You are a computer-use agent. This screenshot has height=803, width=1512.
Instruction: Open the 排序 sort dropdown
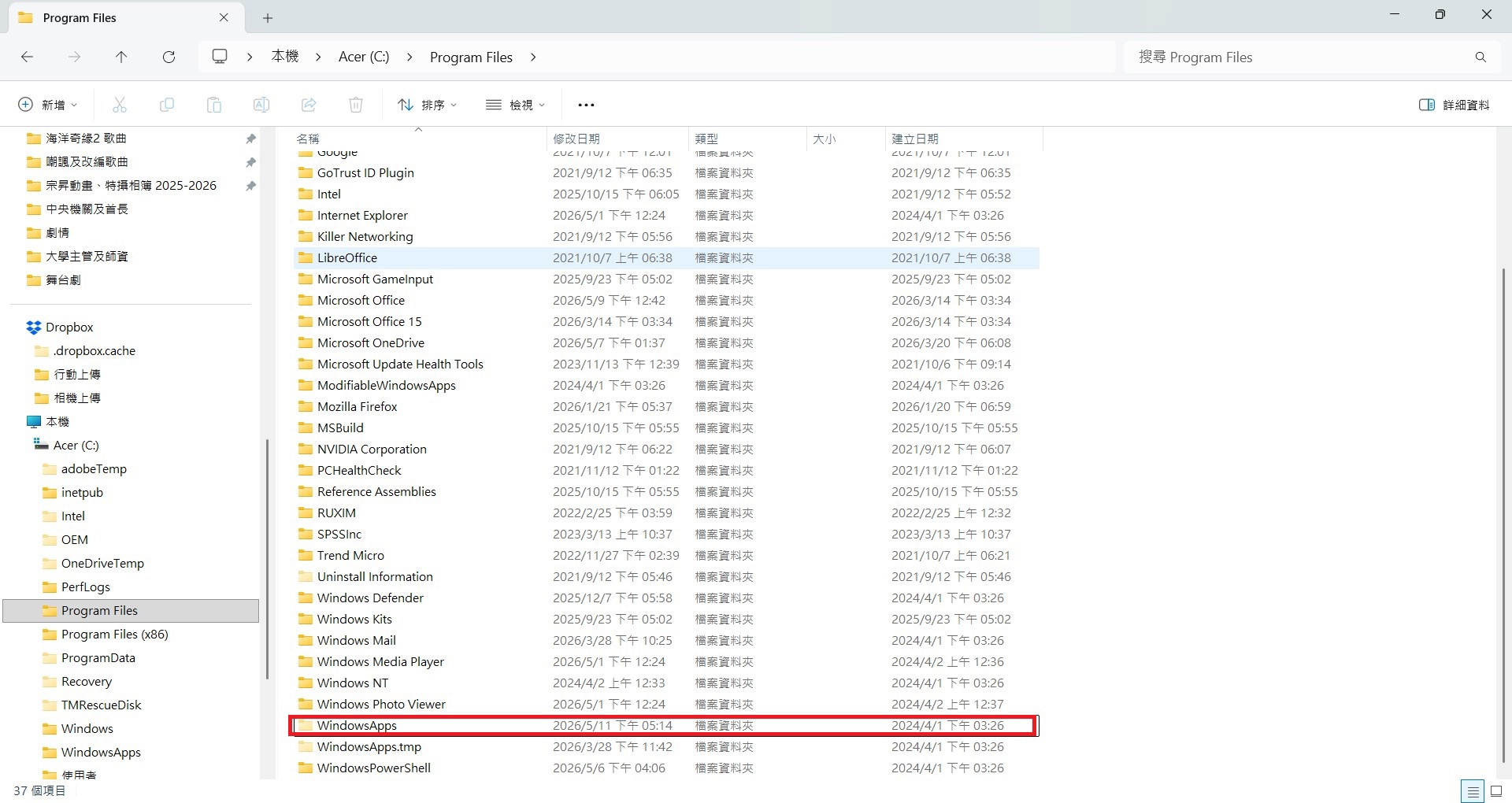[428, 105]
